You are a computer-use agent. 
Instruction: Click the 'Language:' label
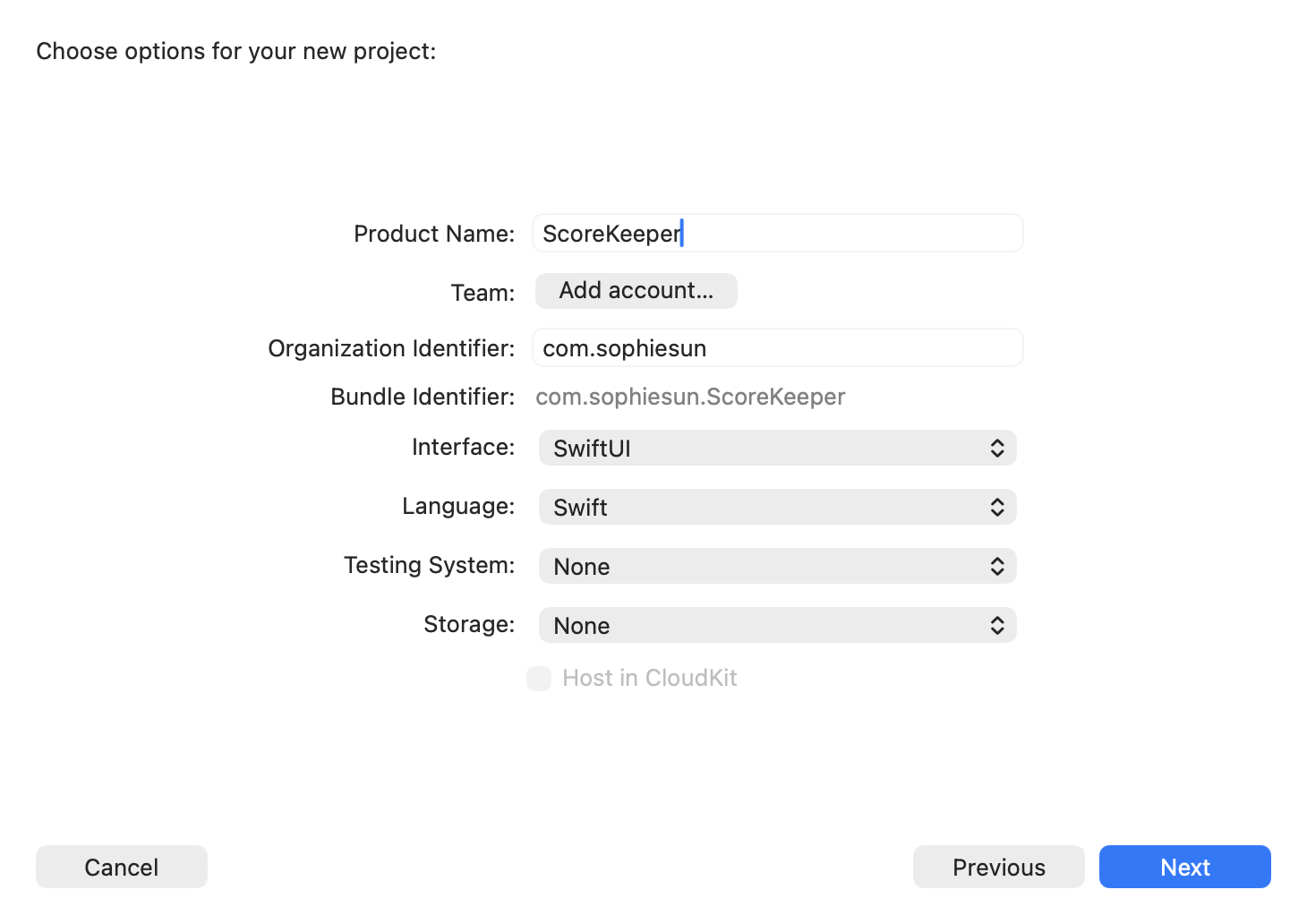point(458,506)
